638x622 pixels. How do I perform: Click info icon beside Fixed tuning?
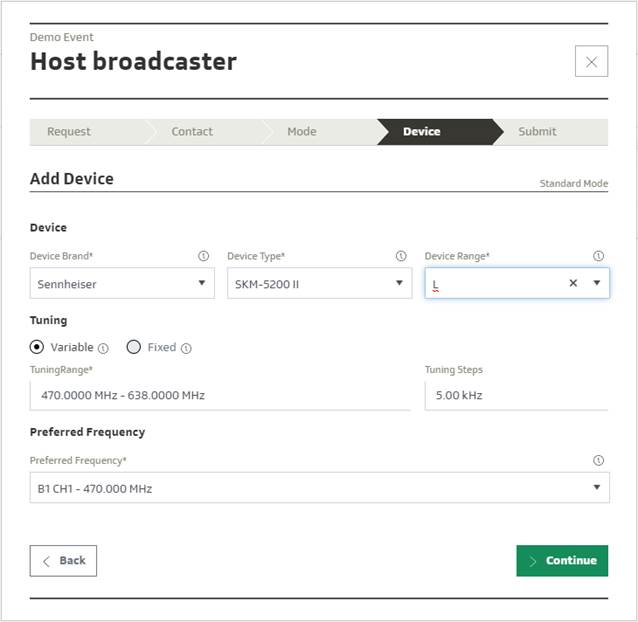tap(187, 348)
